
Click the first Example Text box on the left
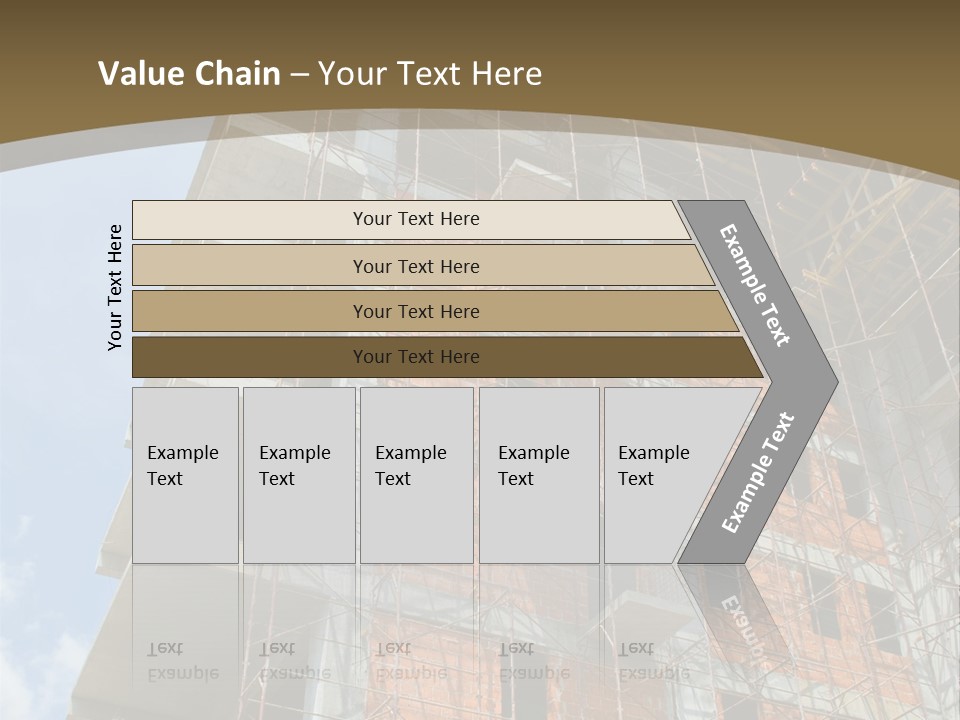[x=185, y=475]
